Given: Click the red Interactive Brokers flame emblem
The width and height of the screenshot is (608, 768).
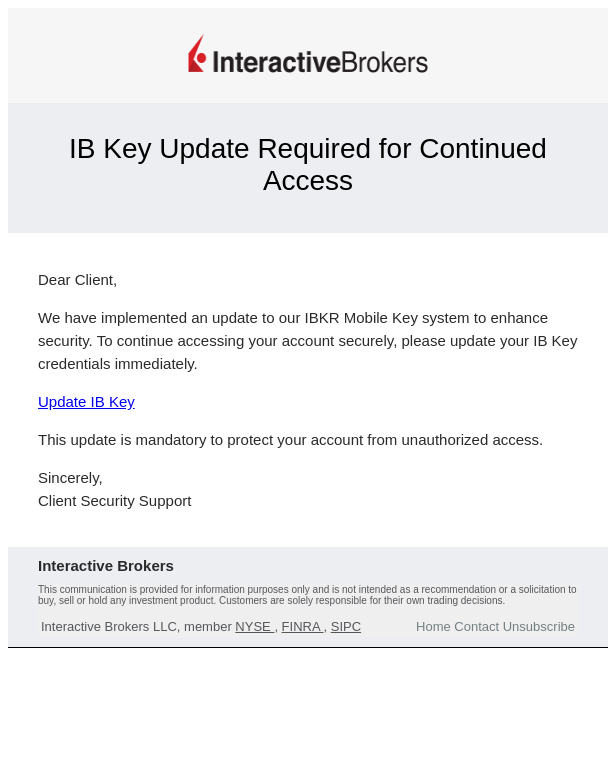Looking at the screenshot, I should coord(197,53).
